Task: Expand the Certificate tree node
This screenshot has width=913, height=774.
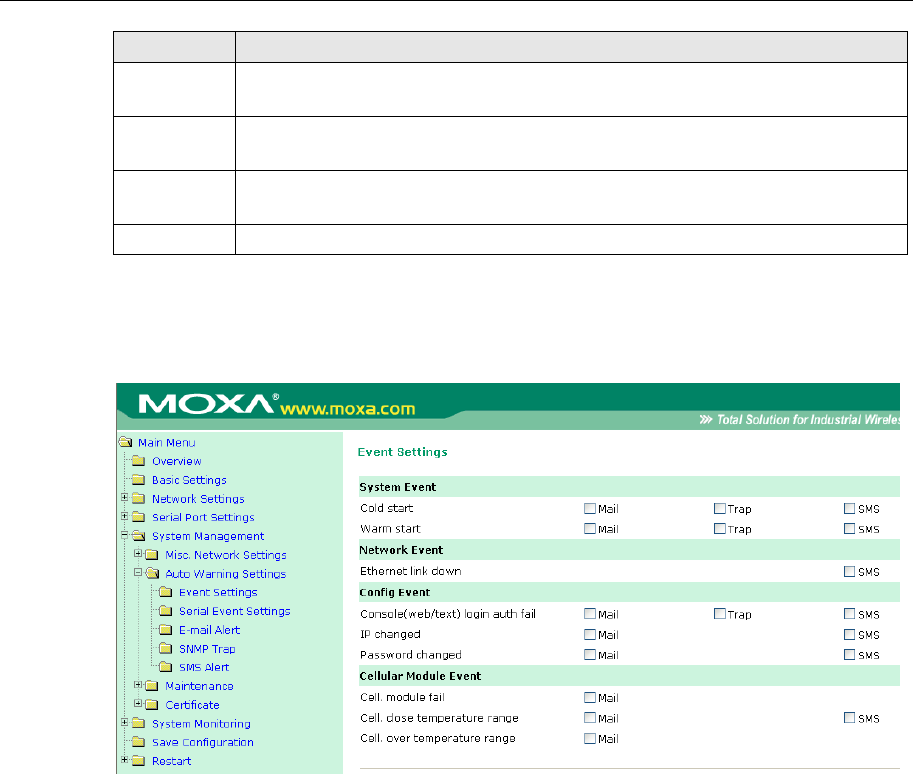Action: [138, 704]
